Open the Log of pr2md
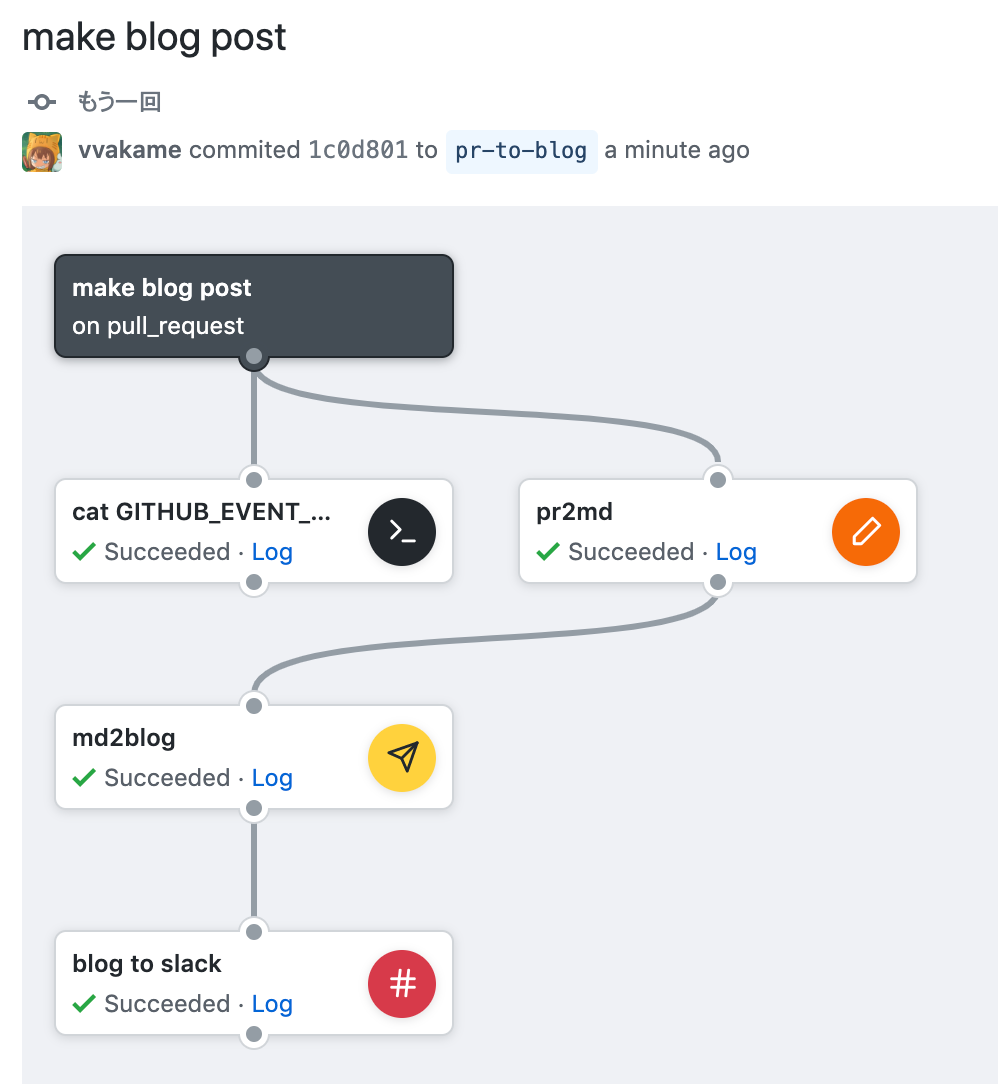Image resolution: width=998 pixels, height=1084 pixels. (x=736, y=551)
